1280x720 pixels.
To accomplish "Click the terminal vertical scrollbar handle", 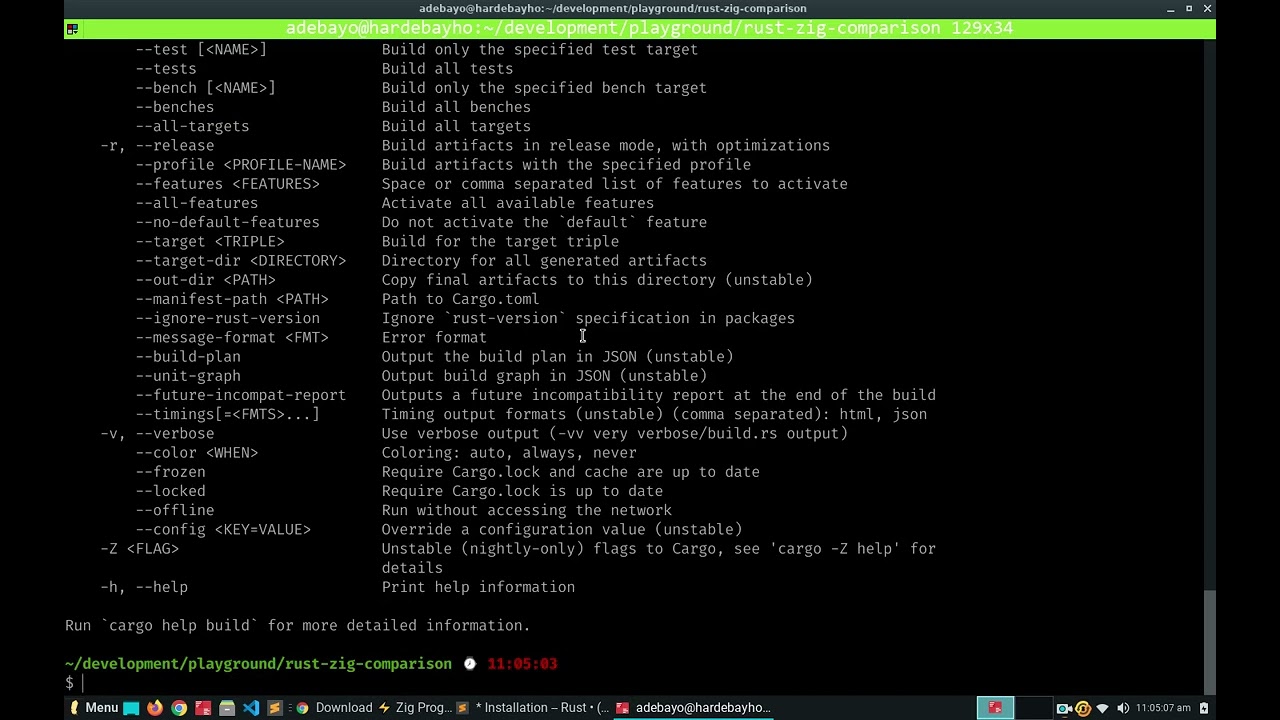I will tap(1210, 641).
